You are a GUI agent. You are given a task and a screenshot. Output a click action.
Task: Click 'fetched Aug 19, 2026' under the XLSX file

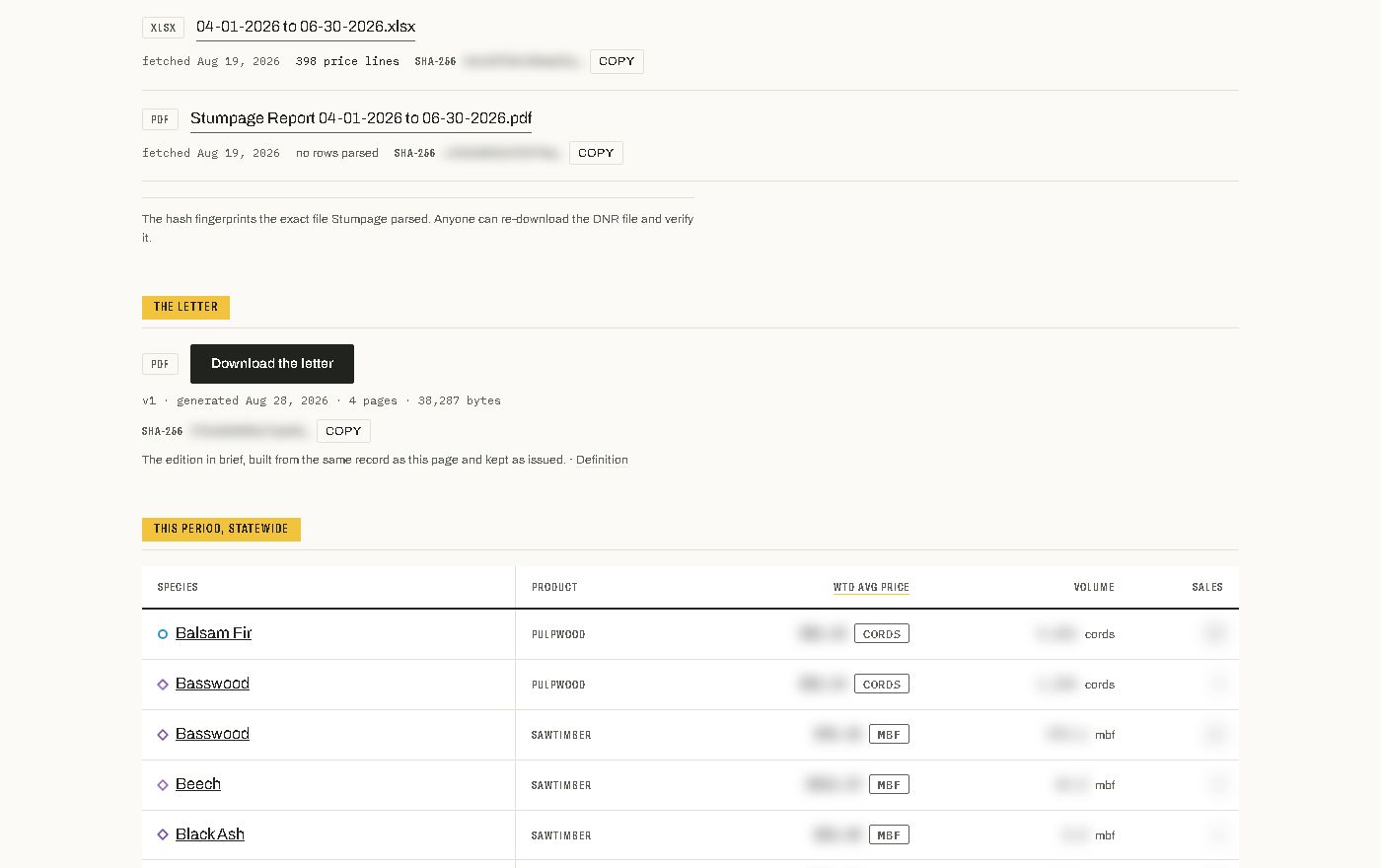pyautogui.click(x=211, y=61)
